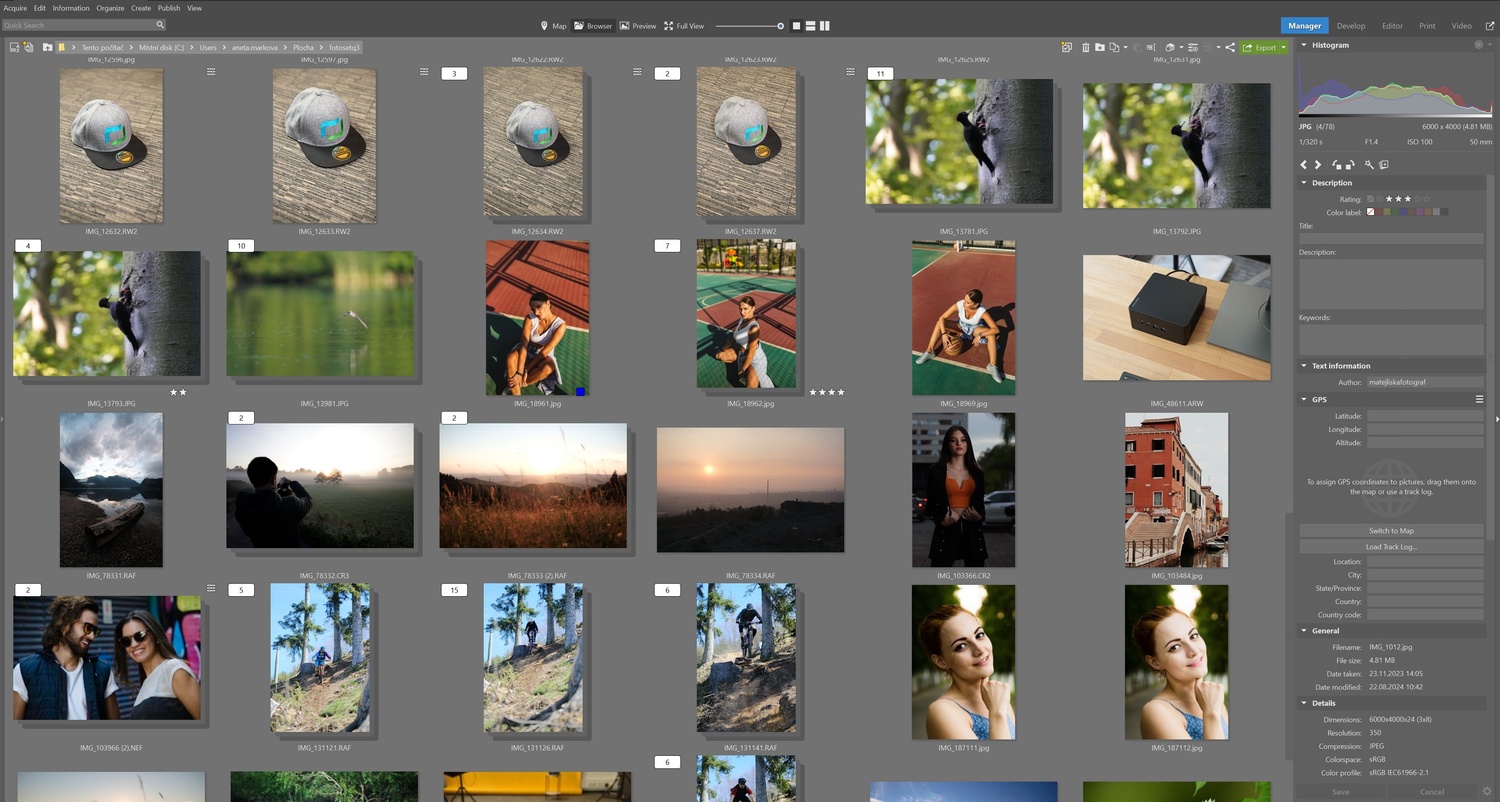Switch to the Editor tab
This screenshot has height=802, width=1500.
1392,26
